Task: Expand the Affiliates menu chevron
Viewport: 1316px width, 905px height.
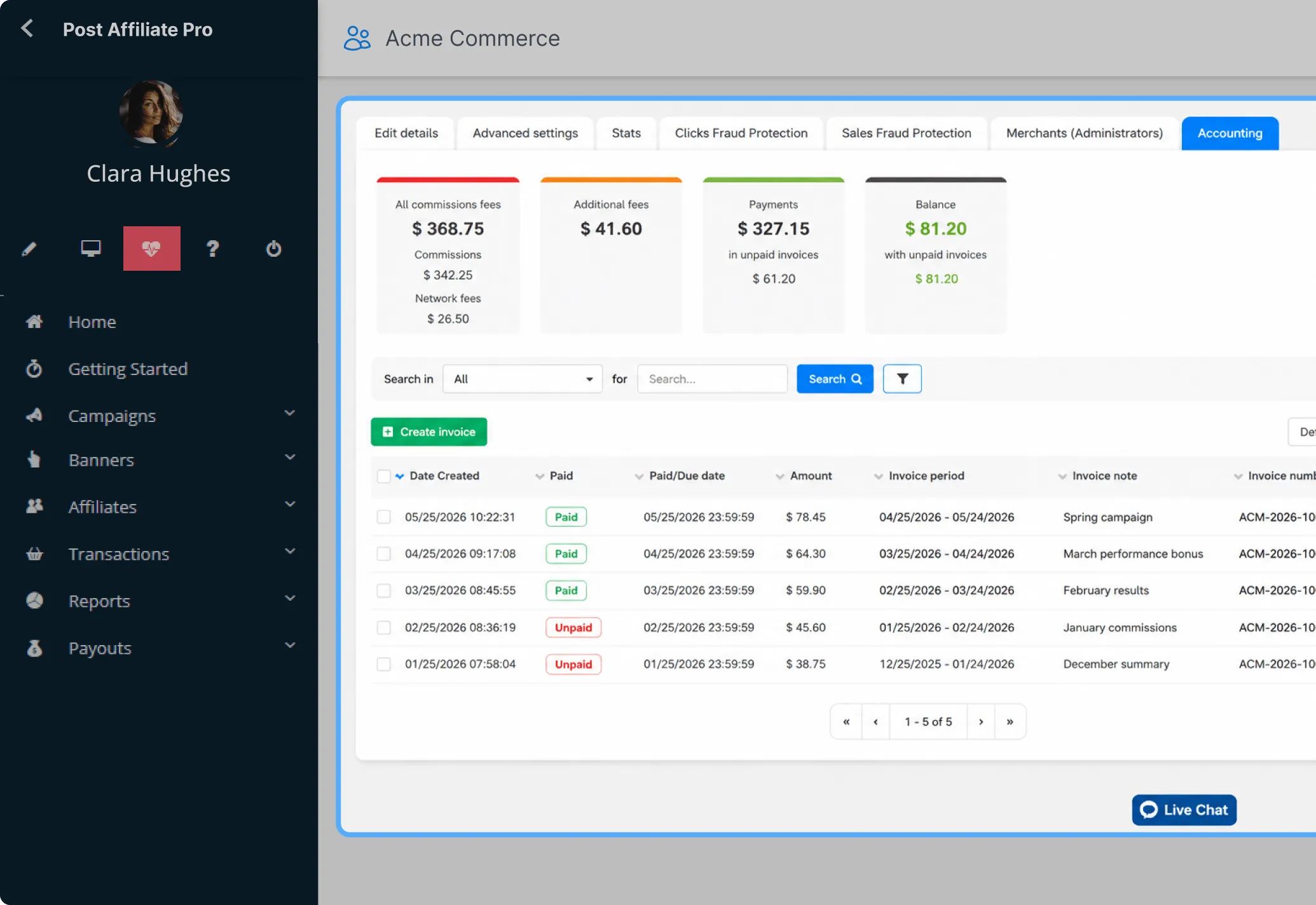Action: [x=290, y=504]
